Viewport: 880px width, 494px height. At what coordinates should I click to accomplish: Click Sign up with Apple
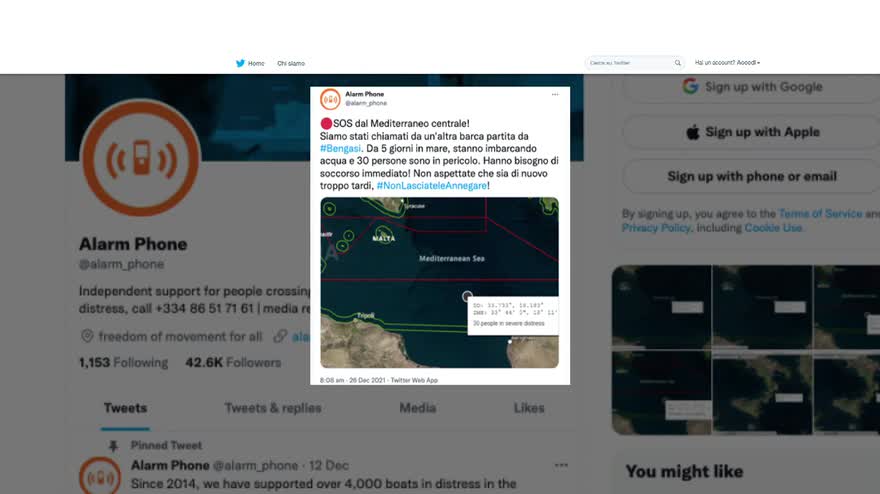click(751, 132)
